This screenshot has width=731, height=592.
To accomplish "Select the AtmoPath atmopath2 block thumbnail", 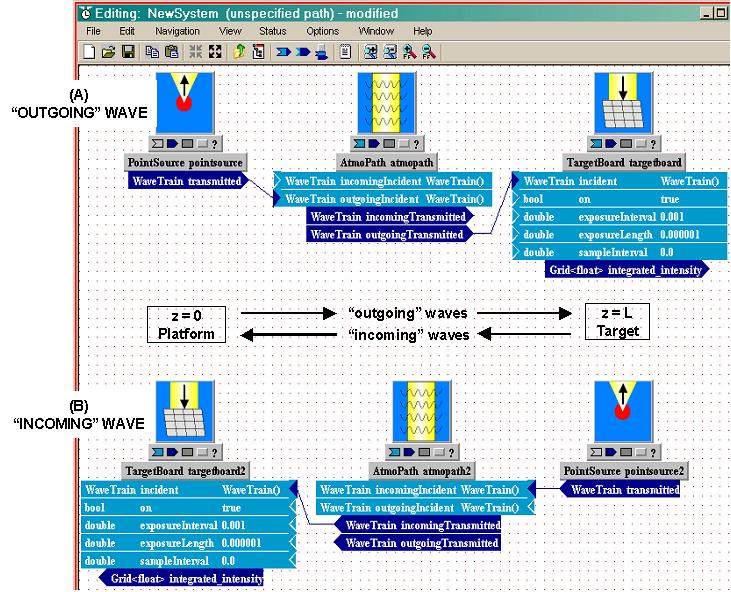I will pos(421,412).
